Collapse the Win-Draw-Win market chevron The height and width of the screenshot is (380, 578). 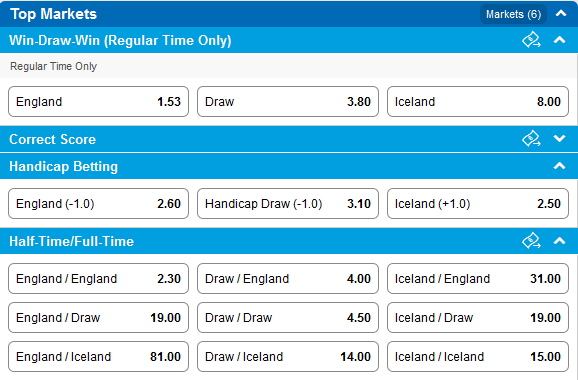(x=560, y=40)
